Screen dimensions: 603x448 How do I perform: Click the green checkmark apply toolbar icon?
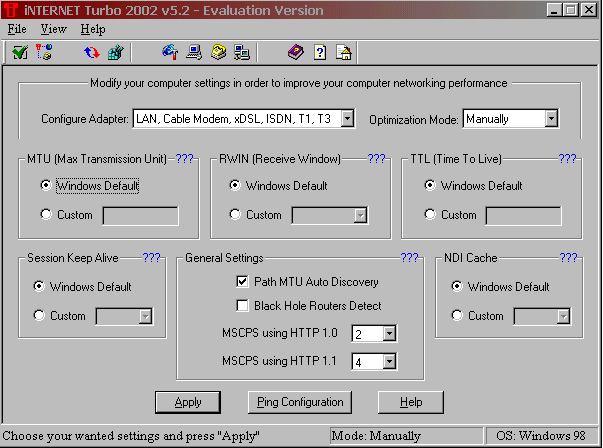[20, 52]
